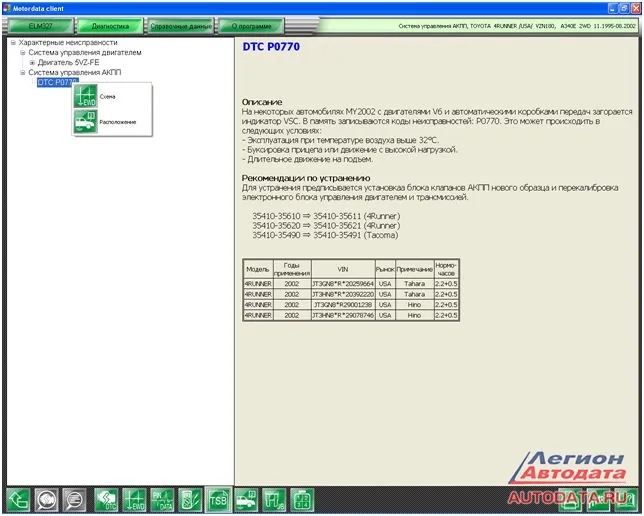Click the multimeter tester icon
This screenshot has width=644, height=516.
[x=190, y=500]
